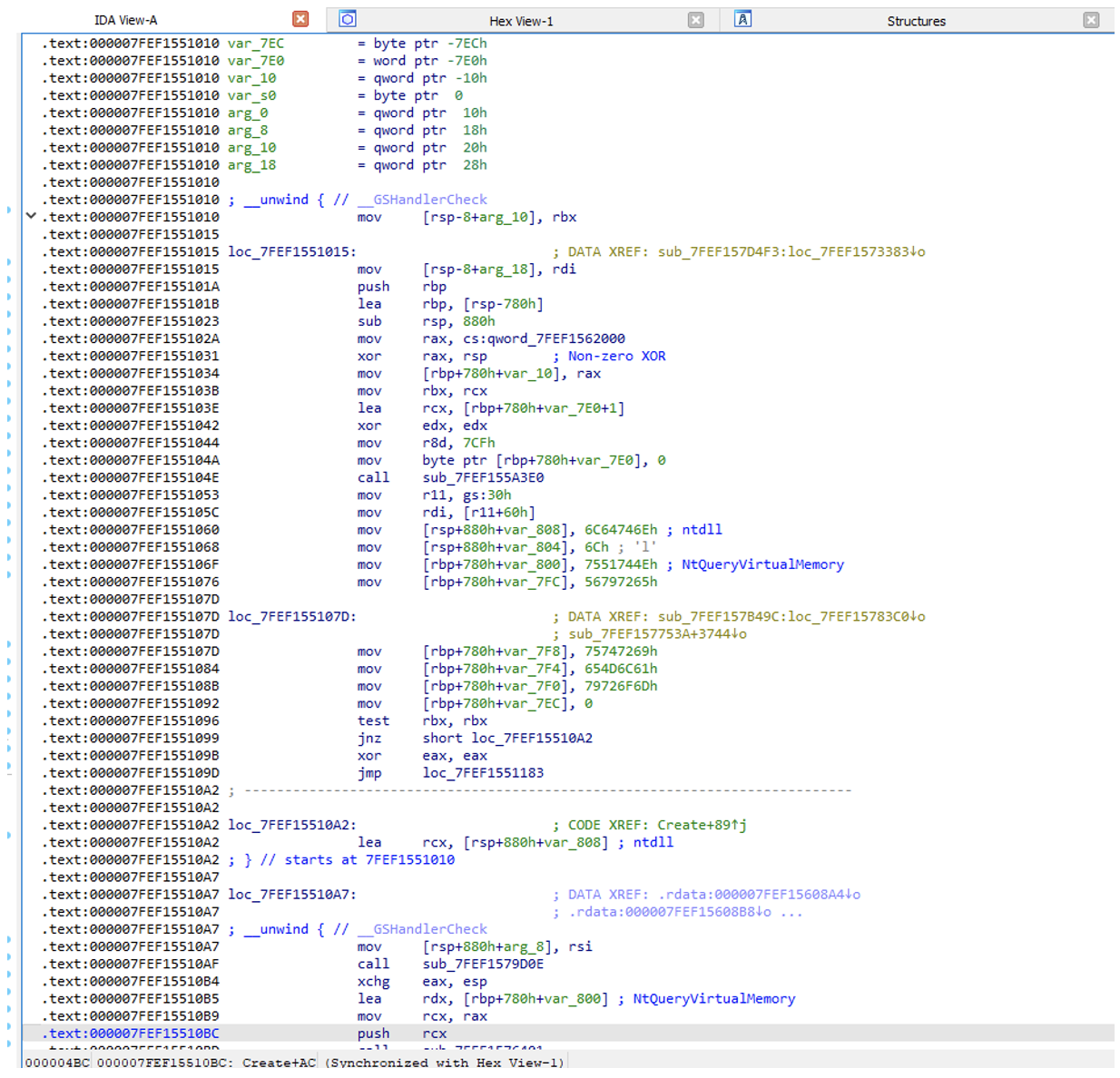Select the 6C64746Eh constant
The image size is (1120, 1078).
[x=621, y=529]
